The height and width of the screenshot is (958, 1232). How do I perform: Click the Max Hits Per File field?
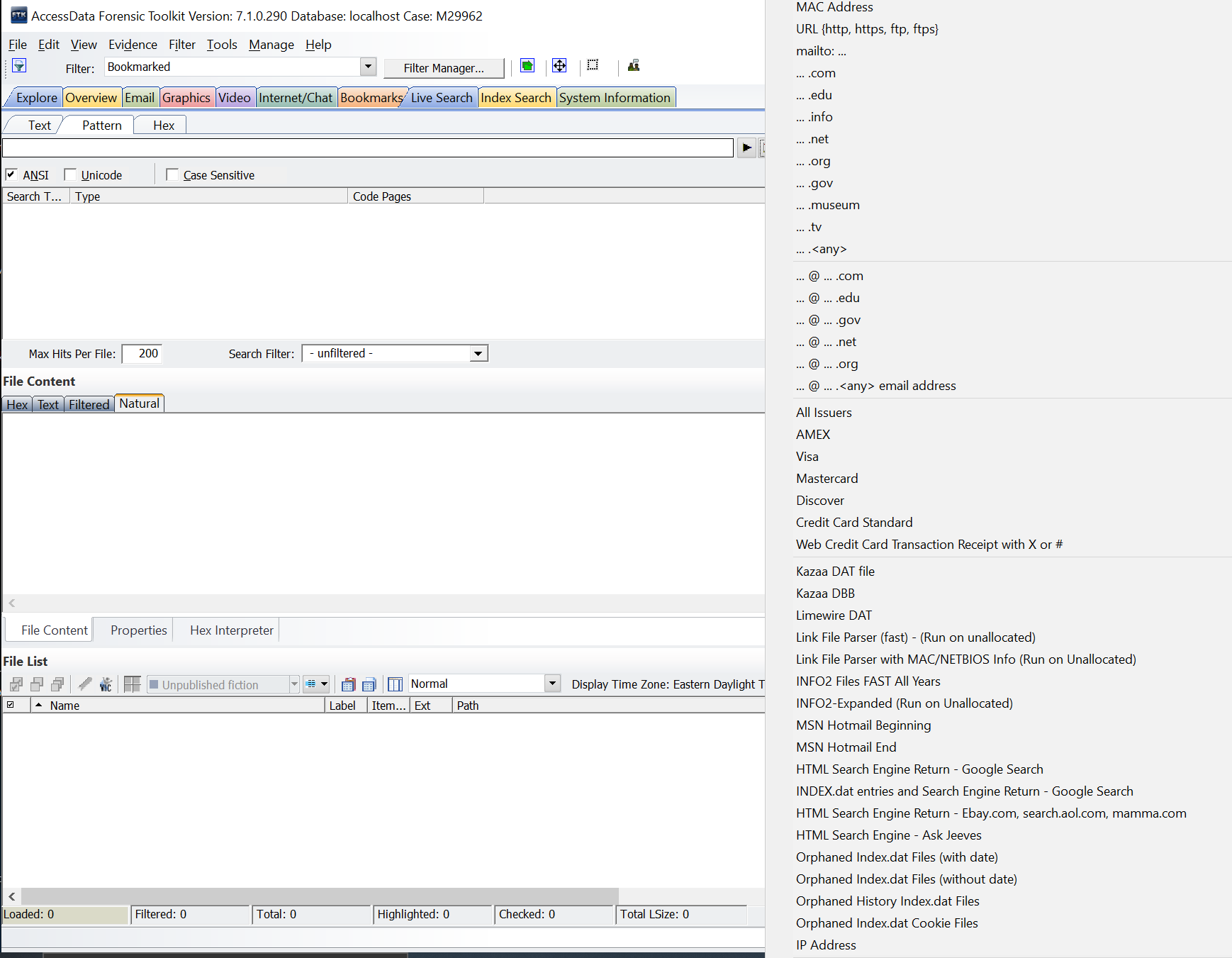[142, 353]
